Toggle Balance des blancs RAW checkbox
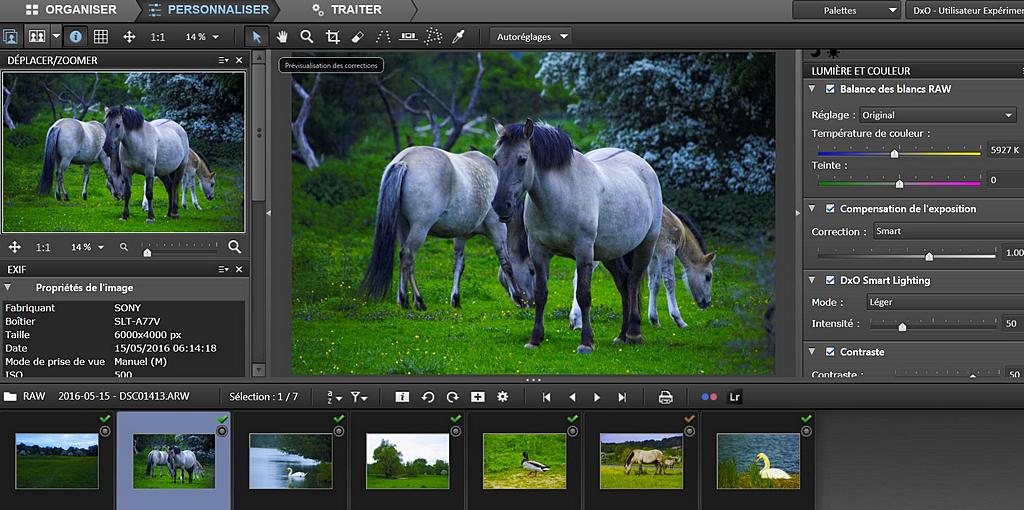The image size is (1024, 510). point(830,89)
